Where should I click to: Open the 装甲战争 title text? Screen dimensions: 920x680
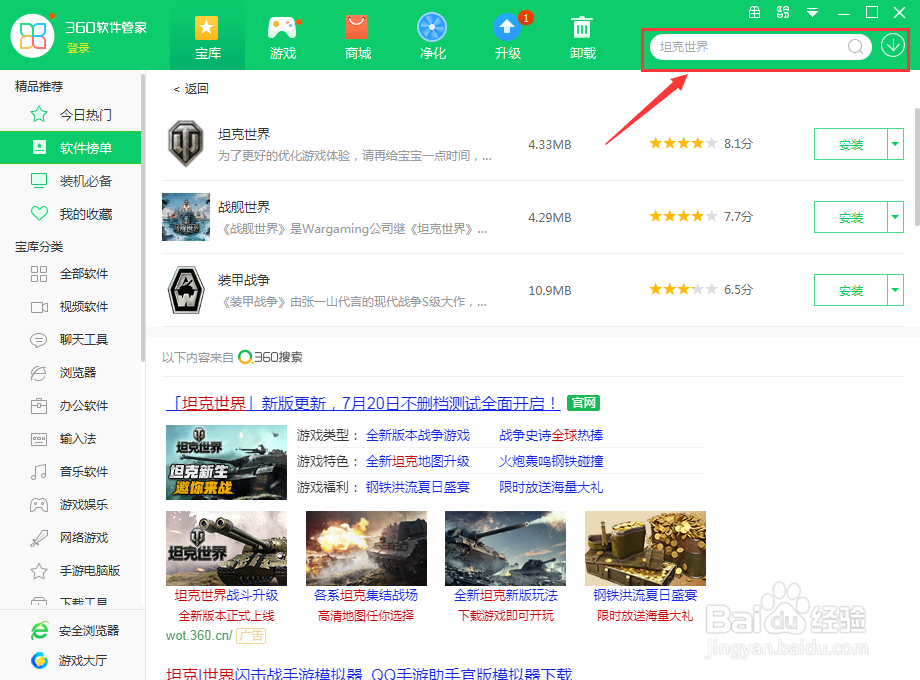[244, 280]
